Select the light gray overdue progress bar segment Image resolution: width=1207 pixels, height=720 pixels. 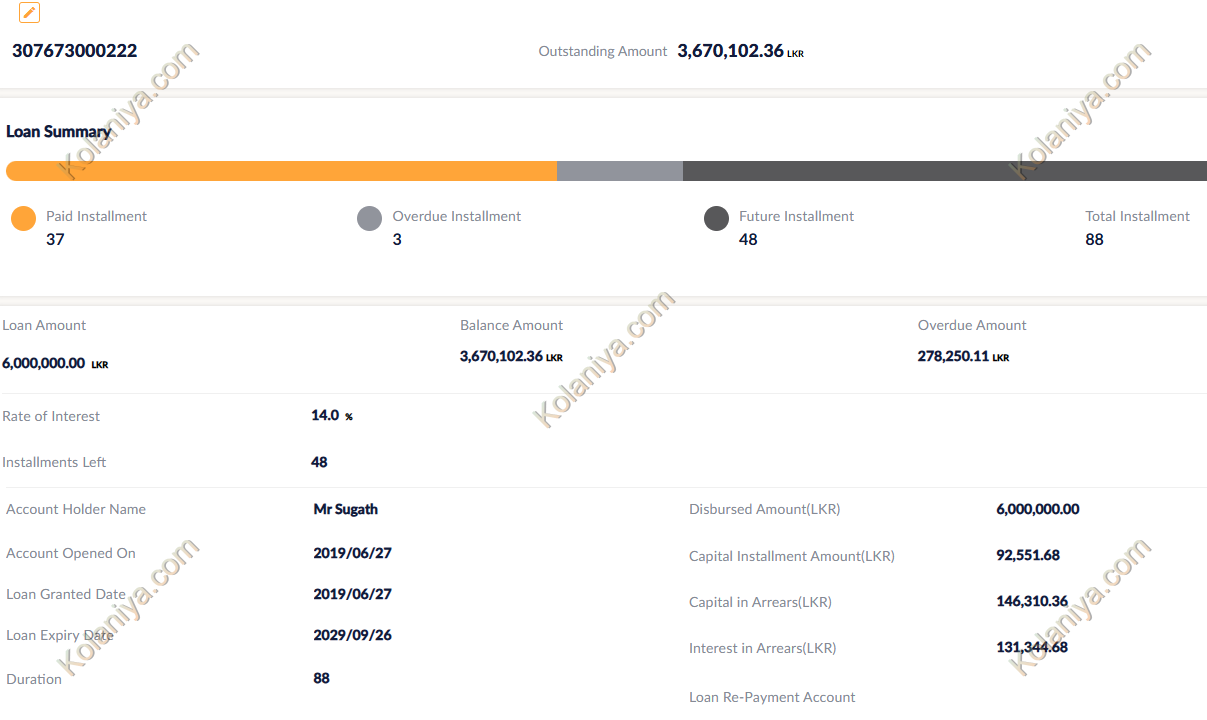(x=619, y=171)
